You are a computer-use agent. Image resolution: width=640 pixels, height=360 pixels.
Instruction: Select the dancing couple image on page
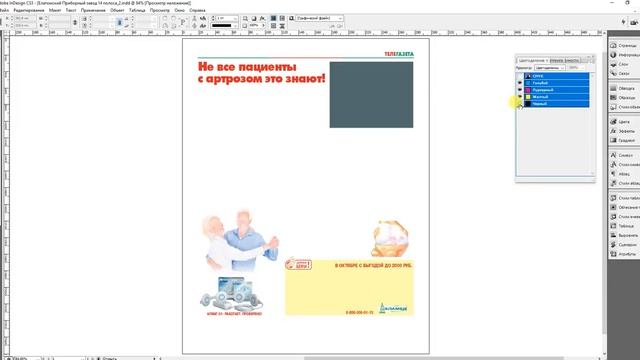[x=241, y=241]
